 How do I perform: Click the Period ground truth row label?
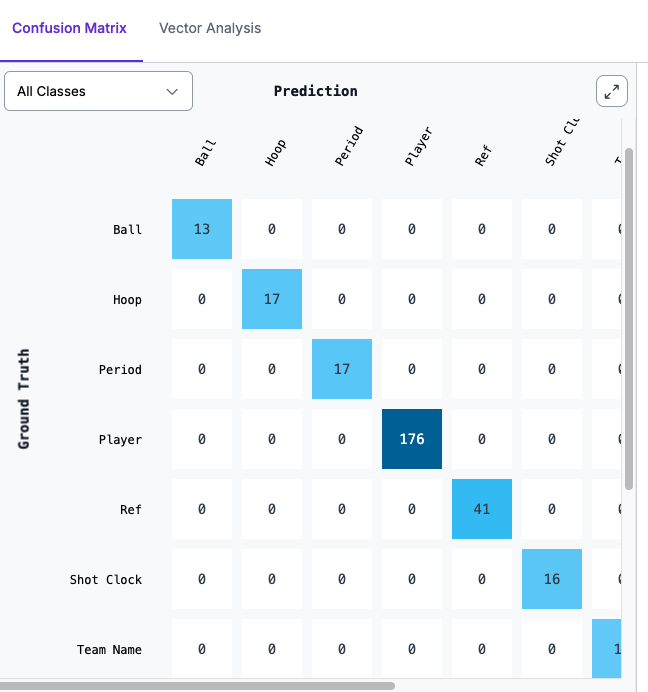click(120, 369)
